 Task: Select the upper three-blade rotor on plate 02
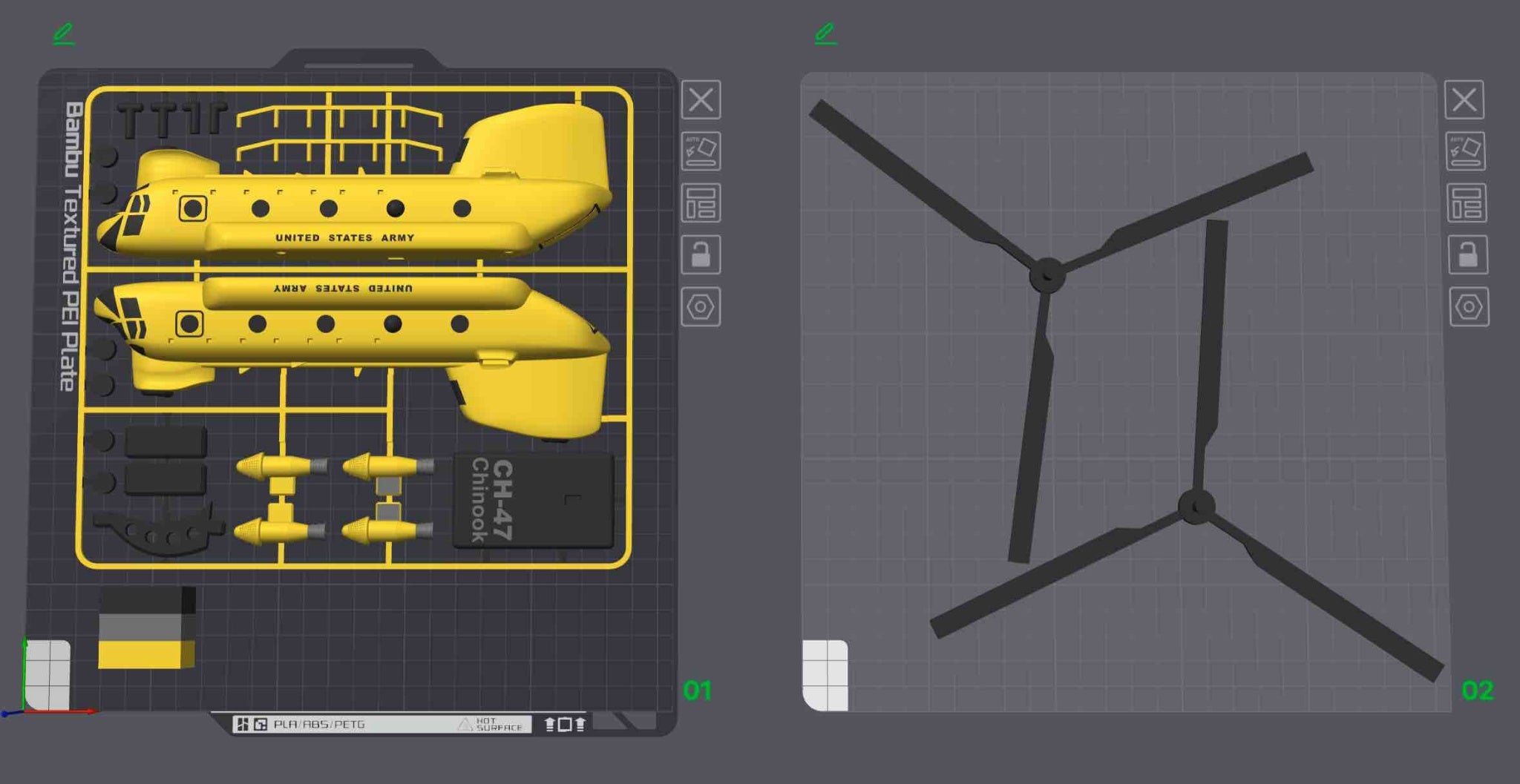[1046, 275]
